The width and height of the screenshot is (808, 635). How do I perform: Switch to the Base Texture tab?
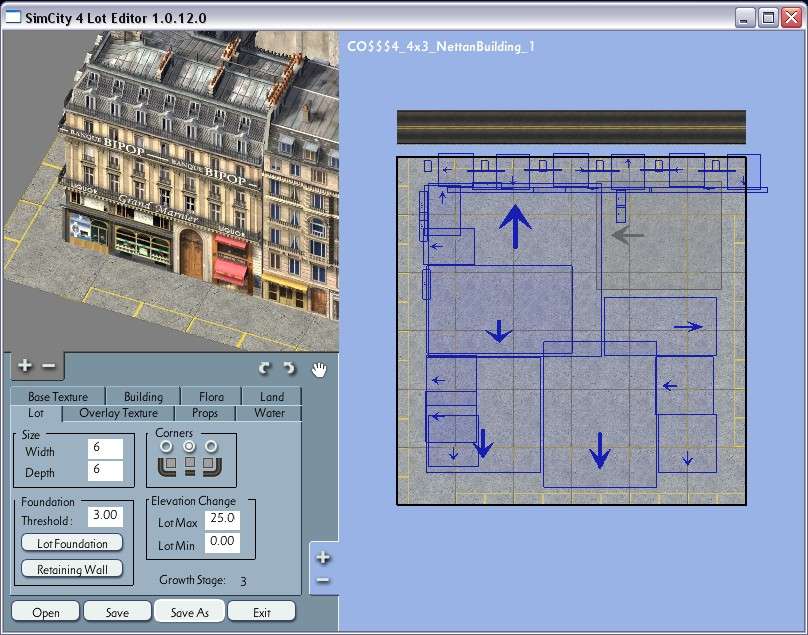(x=58, y=396)
